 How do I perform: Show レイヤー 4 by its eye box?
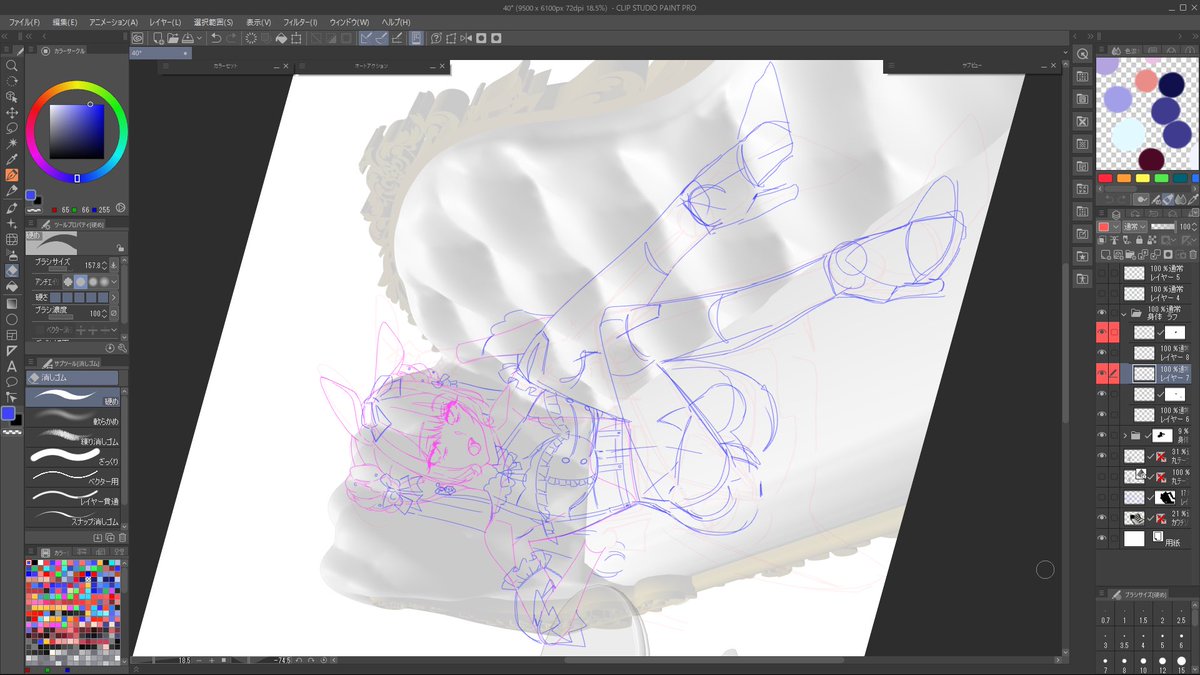tap(1102, 293)
